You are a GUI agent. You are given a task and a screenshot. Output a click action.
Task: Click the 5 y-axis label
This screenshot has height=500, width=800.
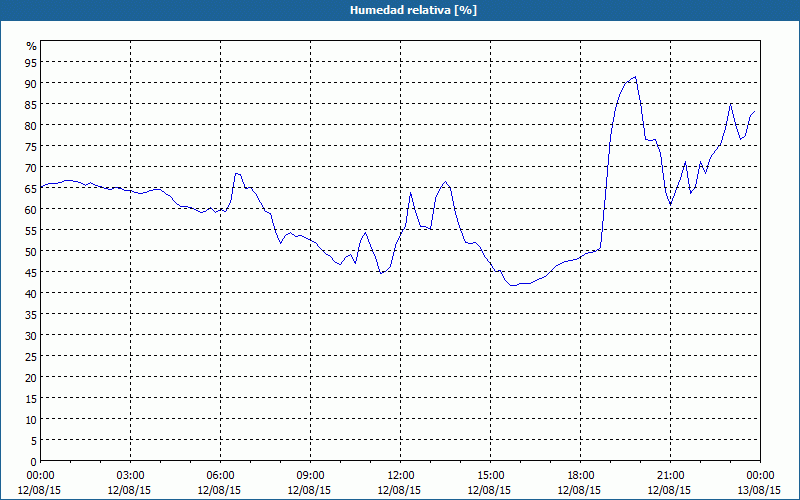pos(34,440)
